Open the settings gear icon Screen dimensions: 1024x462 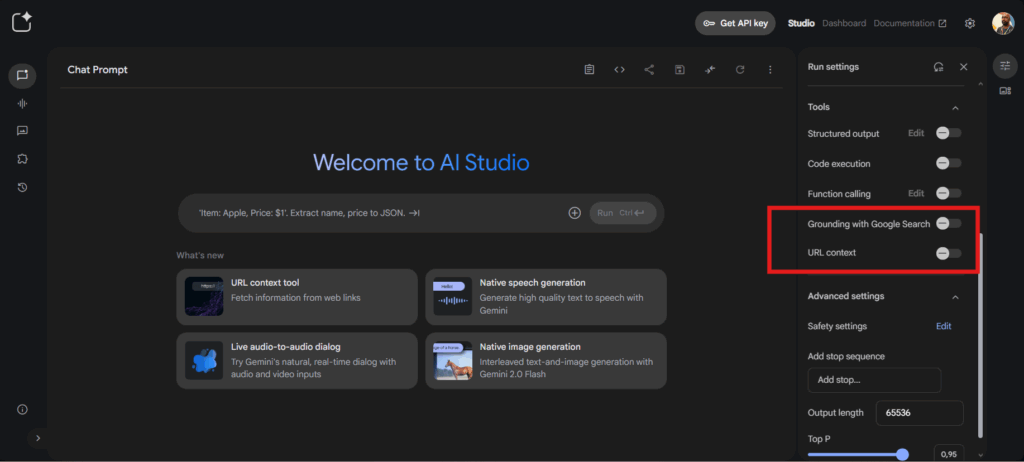pos(970,24)
